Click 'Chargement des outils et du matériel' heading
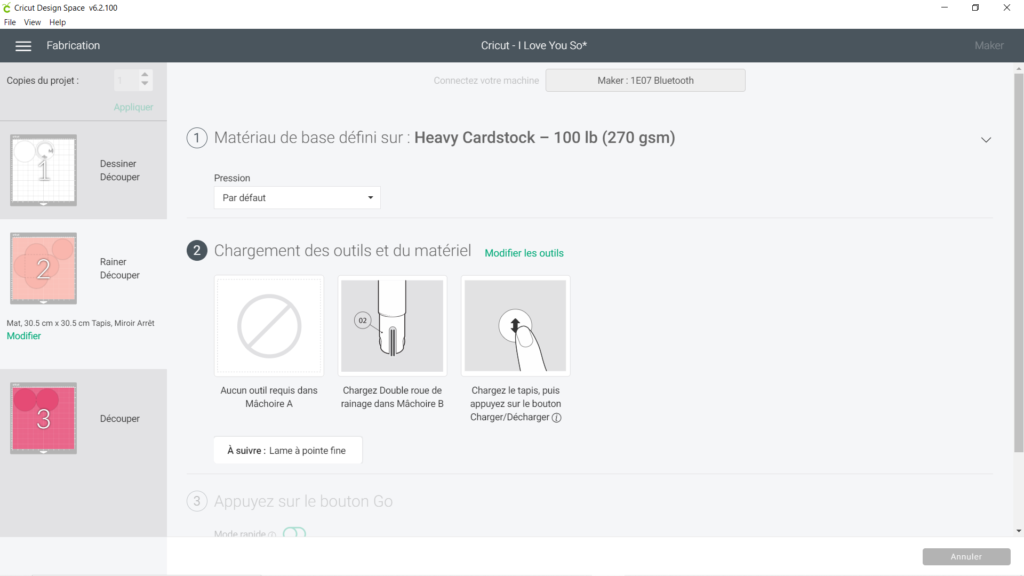The height and width of the screenshot is (576, 1024). (x=342, y=251)
